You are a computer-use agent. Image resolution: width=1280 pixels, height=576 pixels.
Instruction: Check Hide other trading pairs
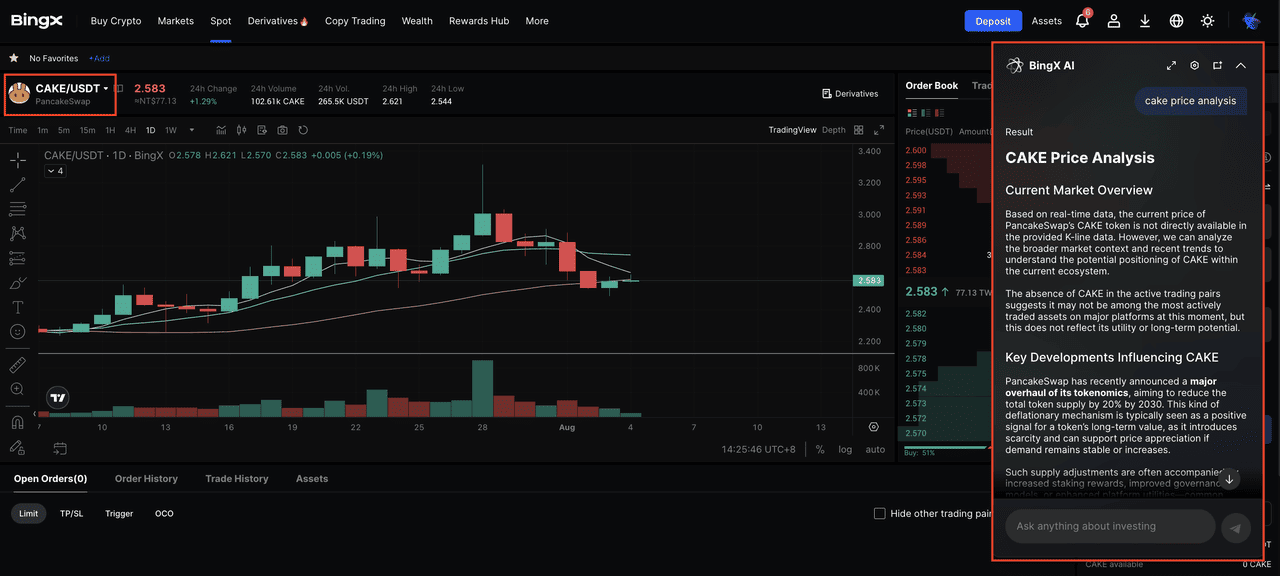pos(880,514)
